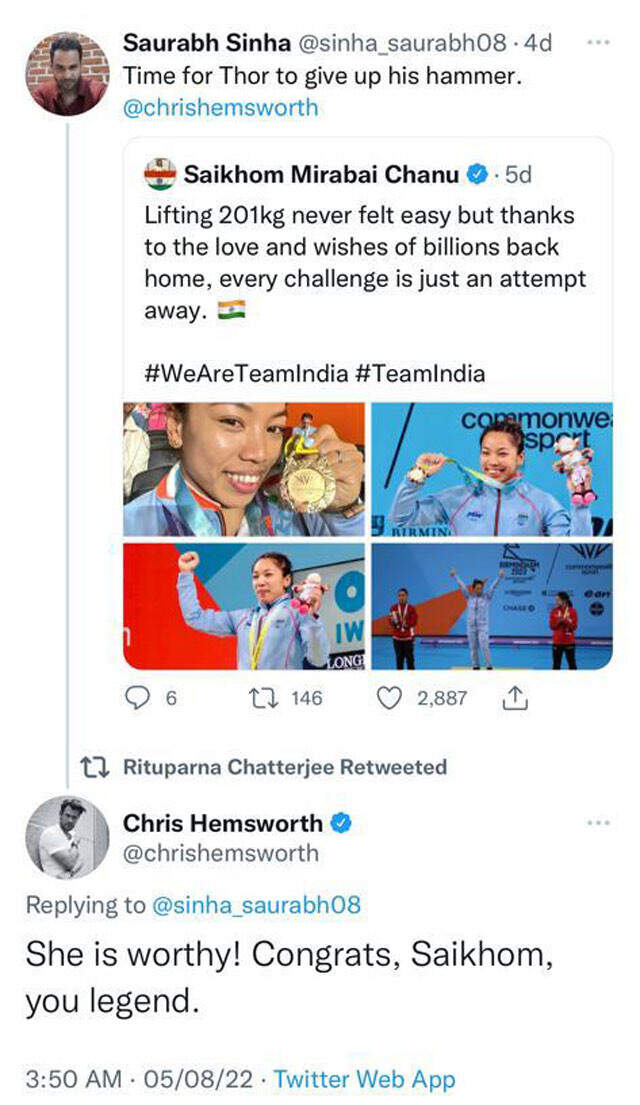
Task: Click @sinha_saurabh08 in Replying to line
Action: click(x=256, y=906)
